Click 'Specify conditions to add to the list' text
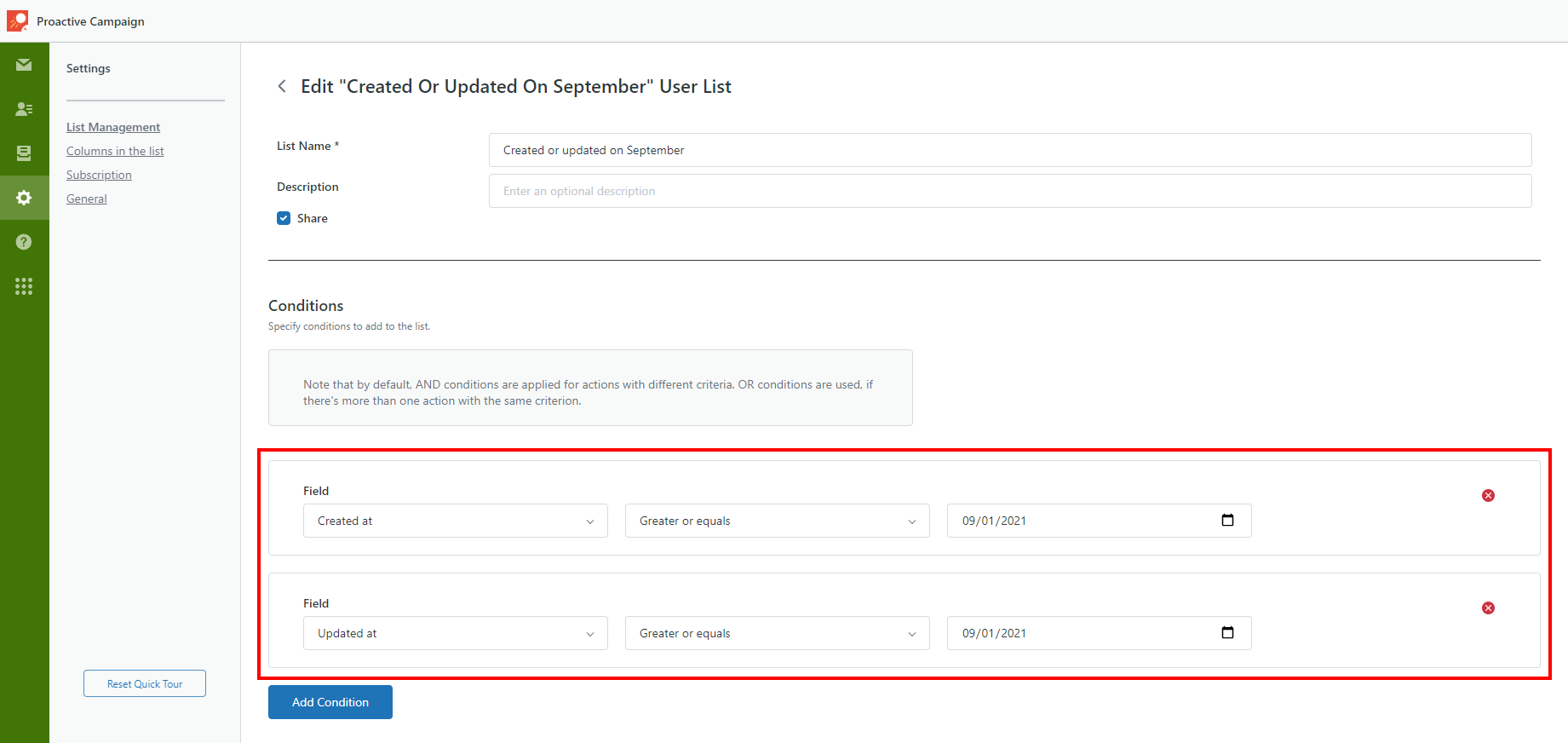Screen dimensions: 1568x743 pos(349,326)
